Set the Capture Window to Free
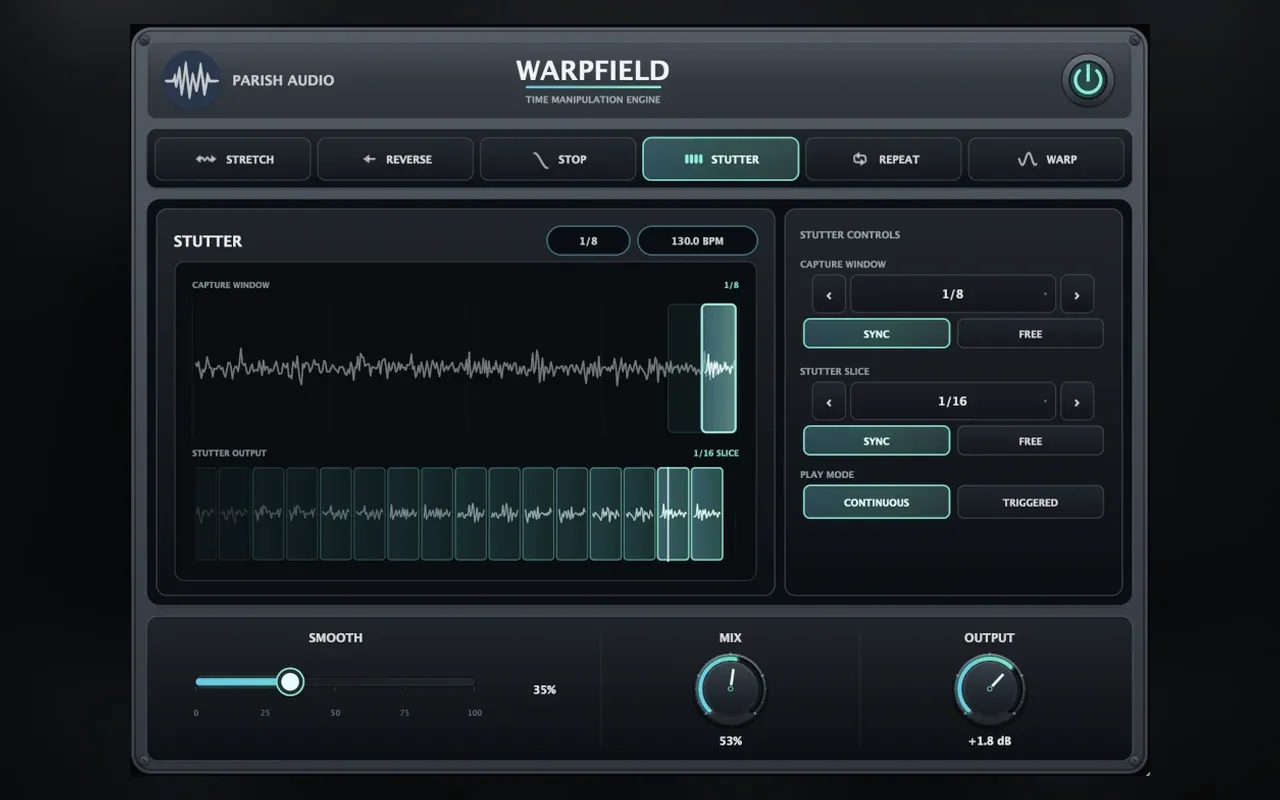This screenshot has width=1280, height=800. click(x=1031, y=334)
